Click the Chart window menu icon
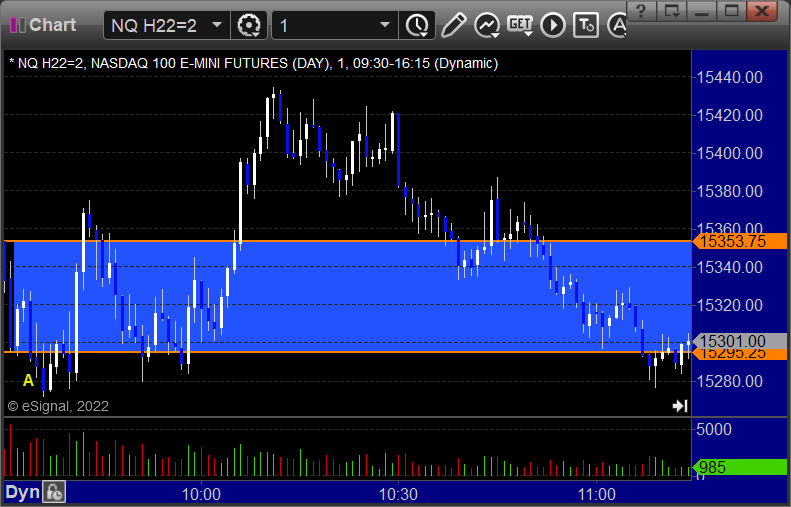 (17, 25)
